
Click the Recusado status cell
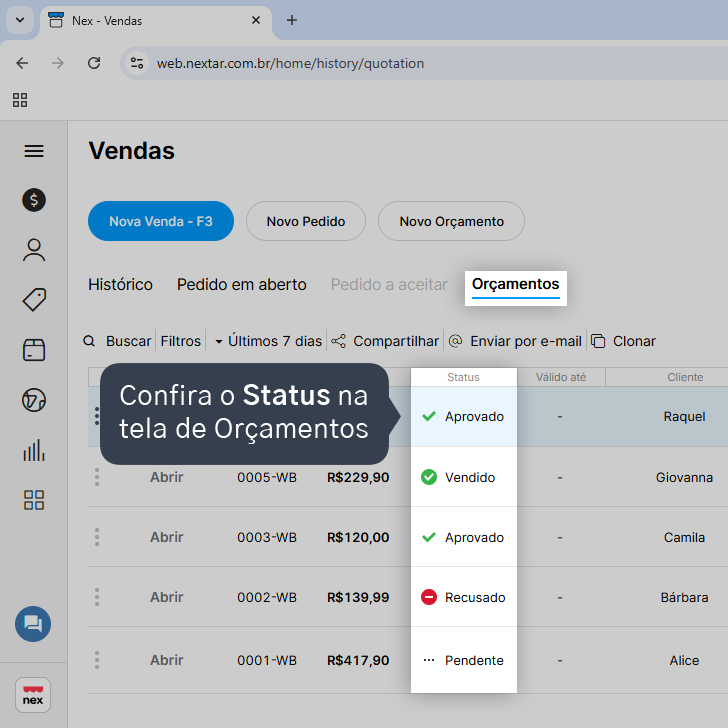(463, 597)
